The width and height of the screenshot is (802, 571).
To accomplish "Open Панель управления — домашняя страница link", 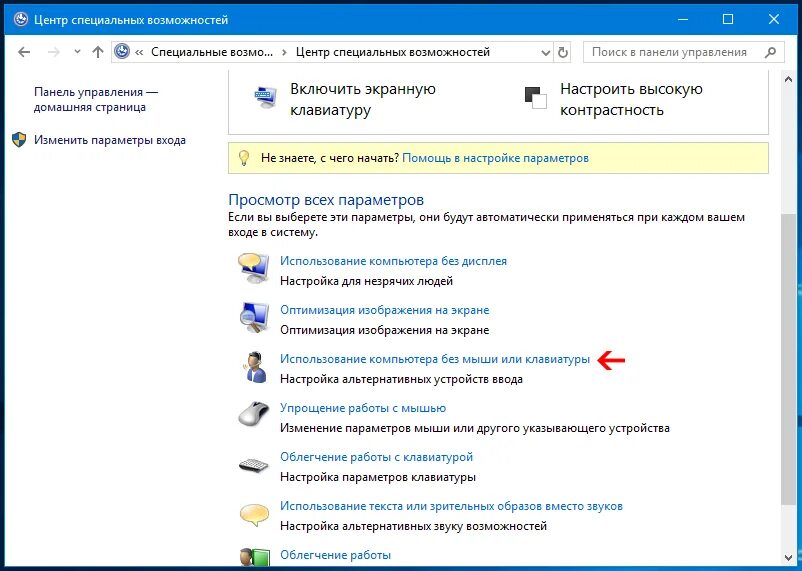I will pos(96,99).
